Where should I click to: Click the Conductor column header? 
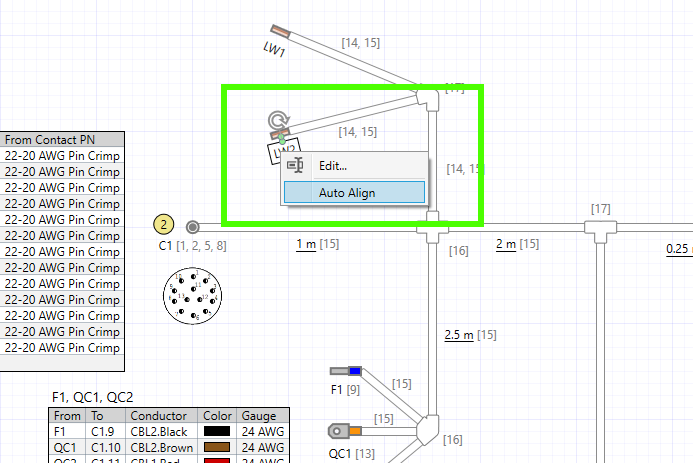161,416
